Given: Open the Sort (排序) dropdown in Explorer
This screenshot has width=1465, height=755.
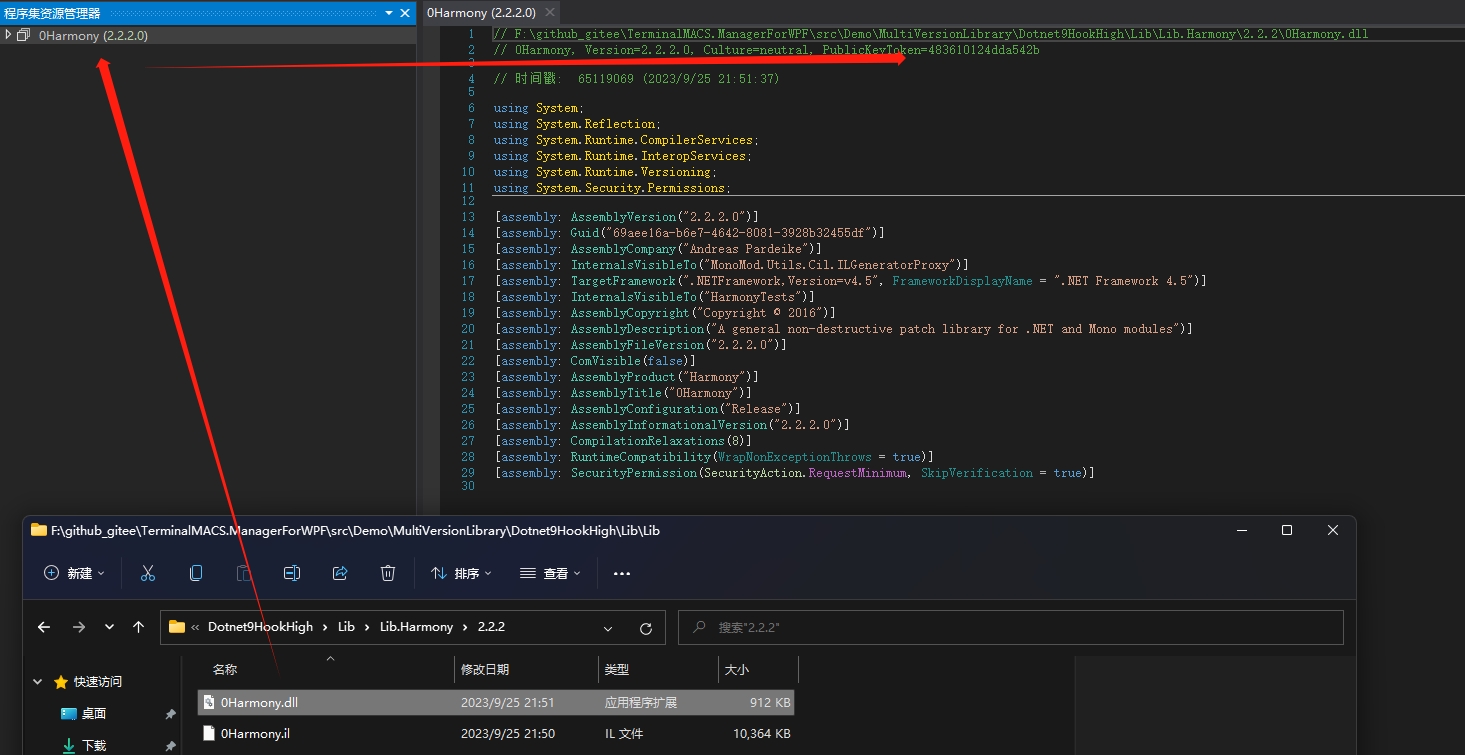Looking at the screenshot, I should click(x=461, y=573).
